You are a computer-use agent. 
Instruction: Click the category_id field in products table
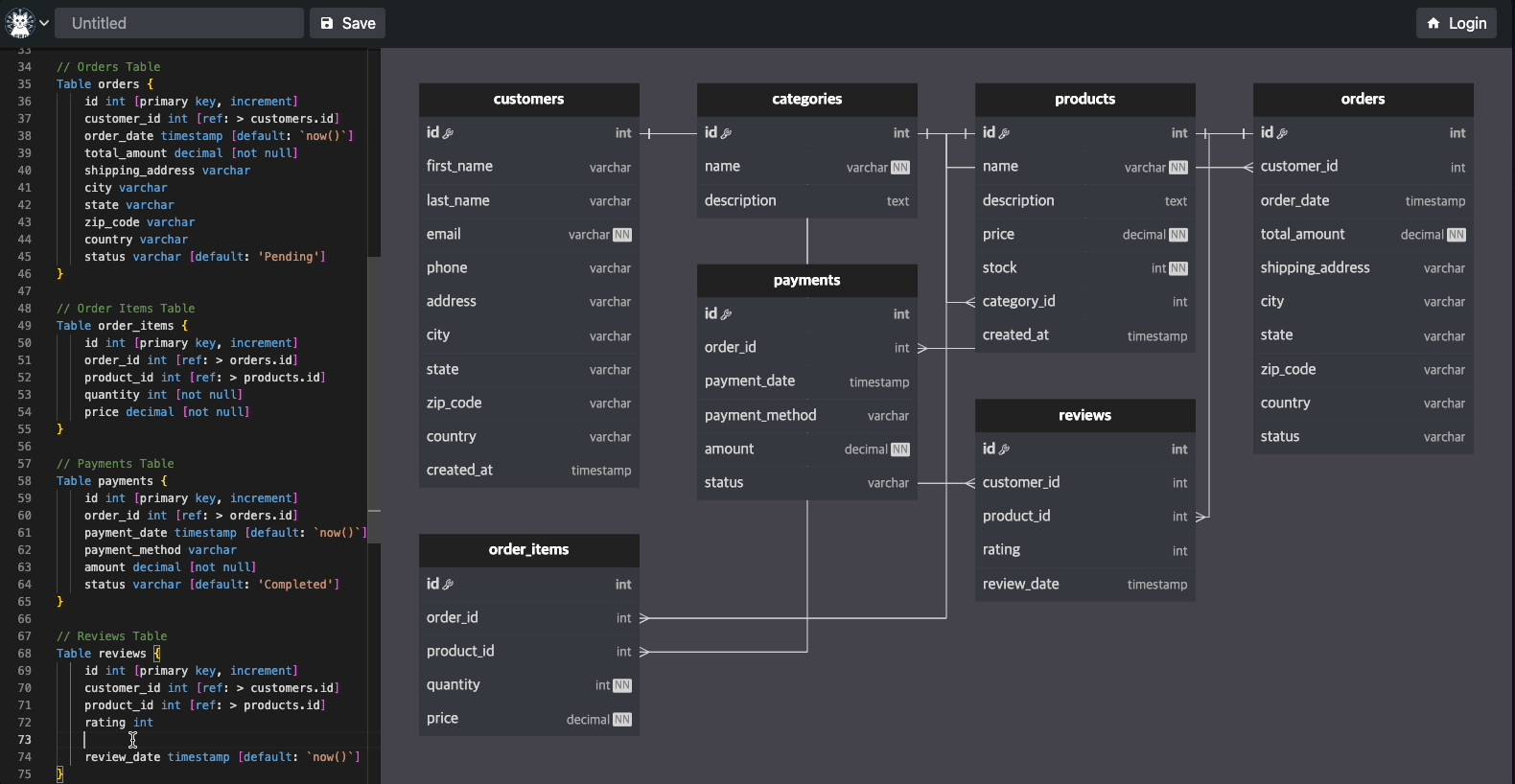pyautogui.click(x=1018, y=302)
